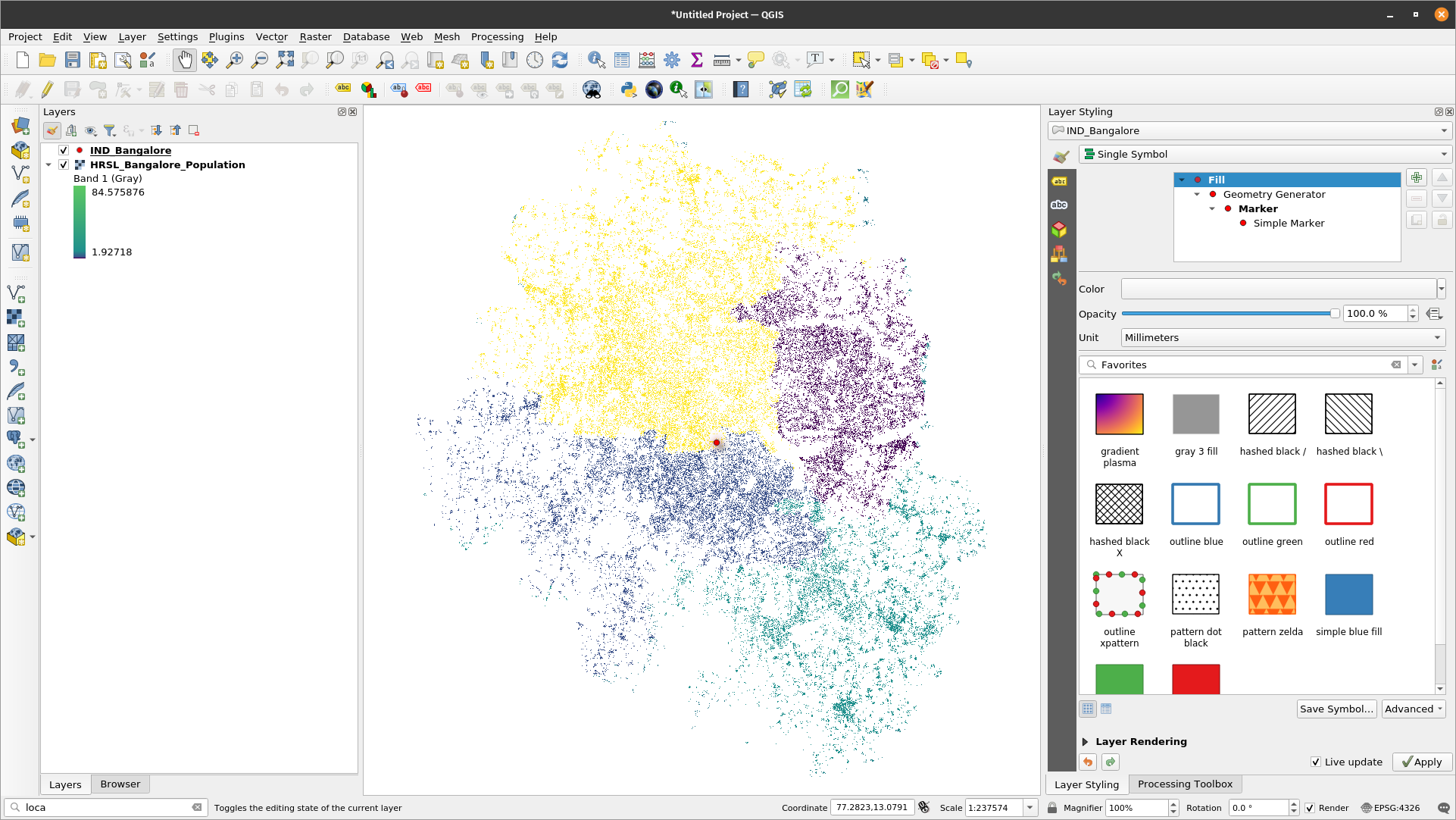Click the Messages log icon in status bar

1443,808
